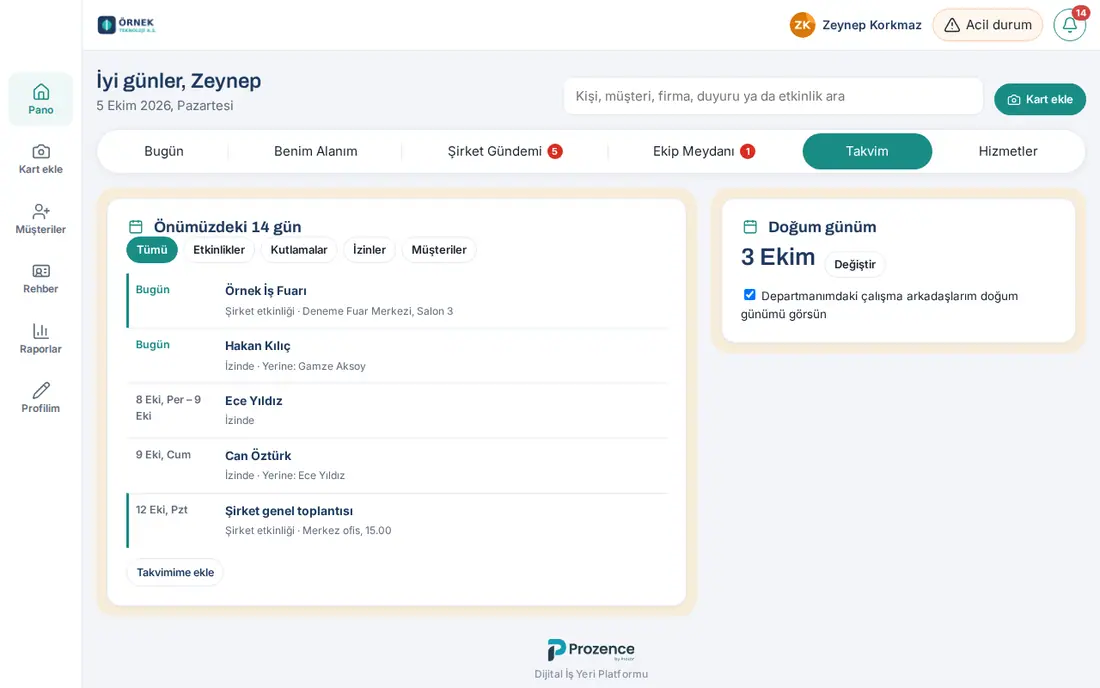Open Hakan Kılıç leave entry
Image resolution: width=1100 pixels, height=688 pixels.
(397, 356)
